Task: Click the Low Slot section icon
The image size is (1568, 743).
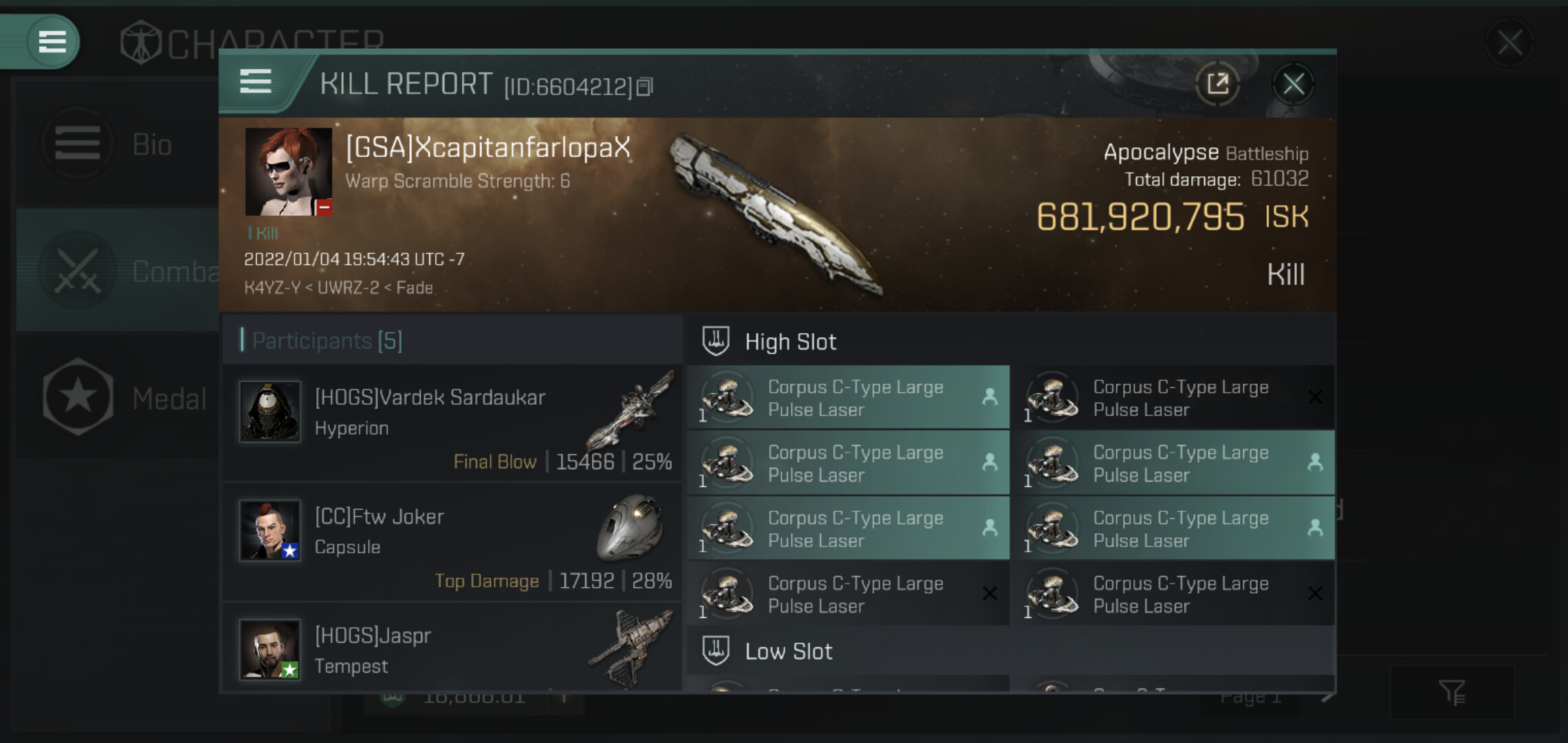Action: 715,651
